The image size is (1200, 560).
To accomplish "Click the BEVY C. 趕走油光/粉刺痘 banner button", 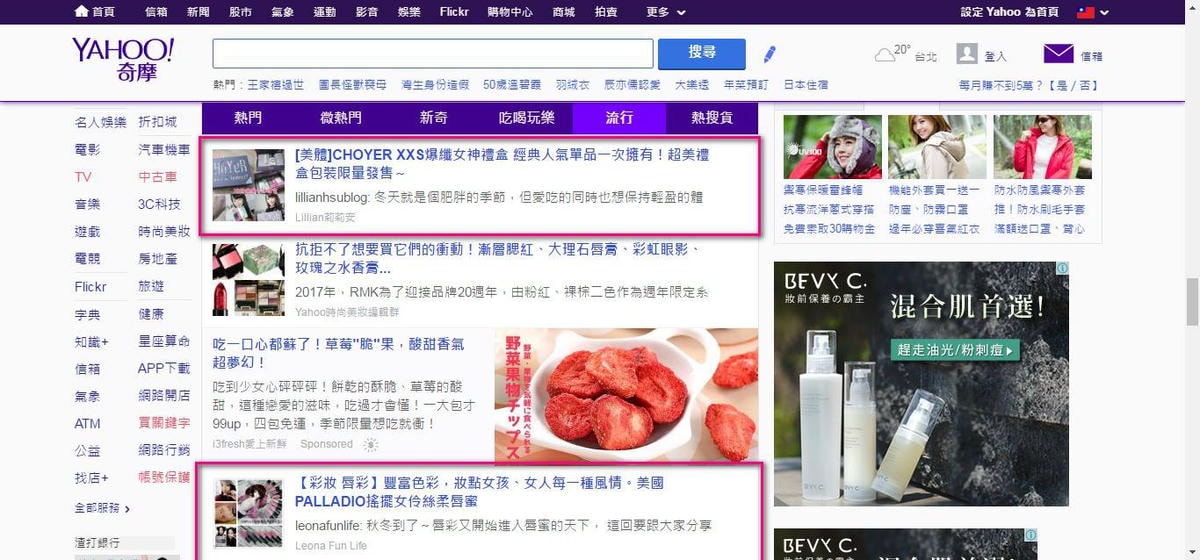I will pos(955,350).
